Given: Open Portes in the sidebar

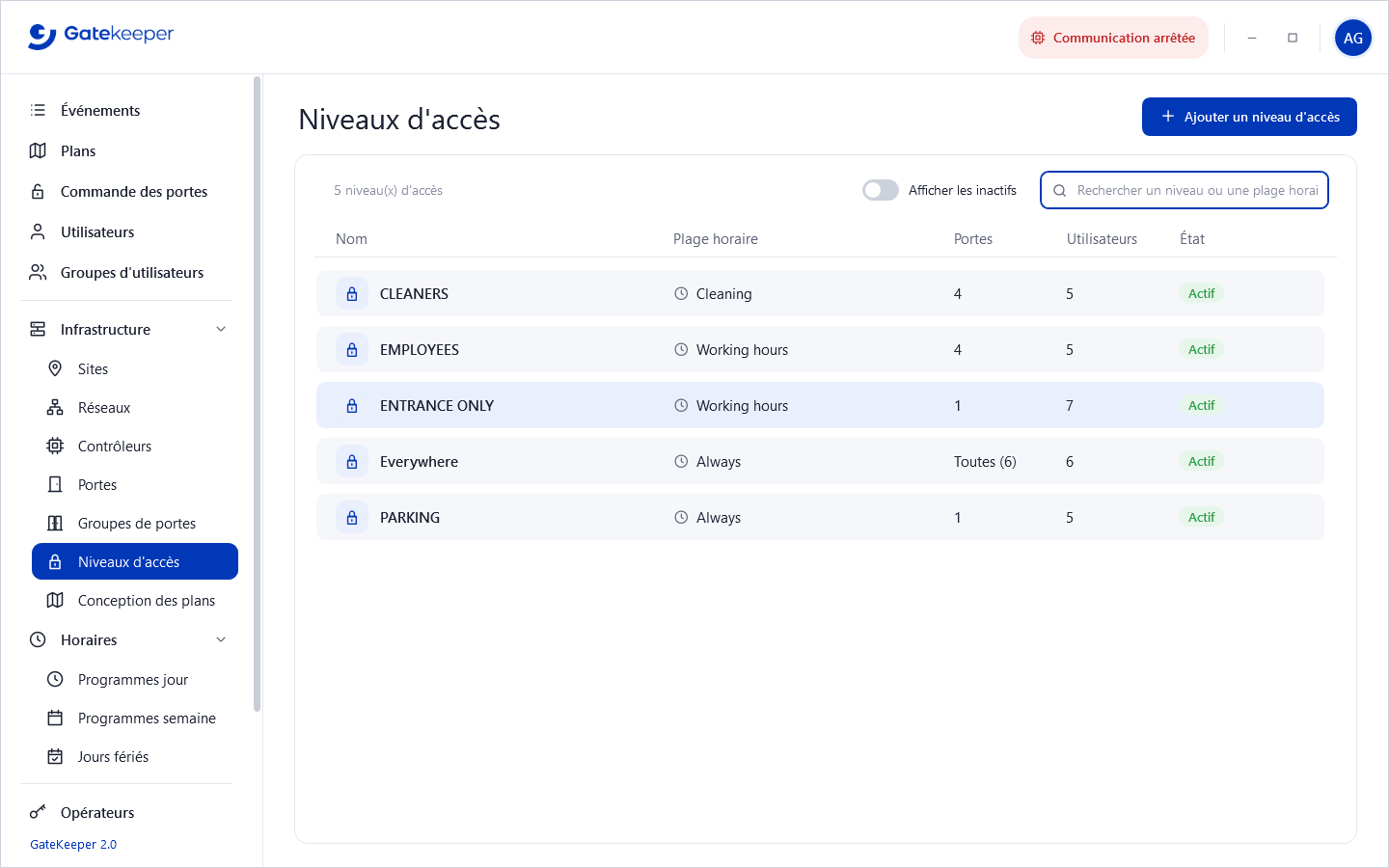Looking at the screenshot, I should tap(135, 484).
